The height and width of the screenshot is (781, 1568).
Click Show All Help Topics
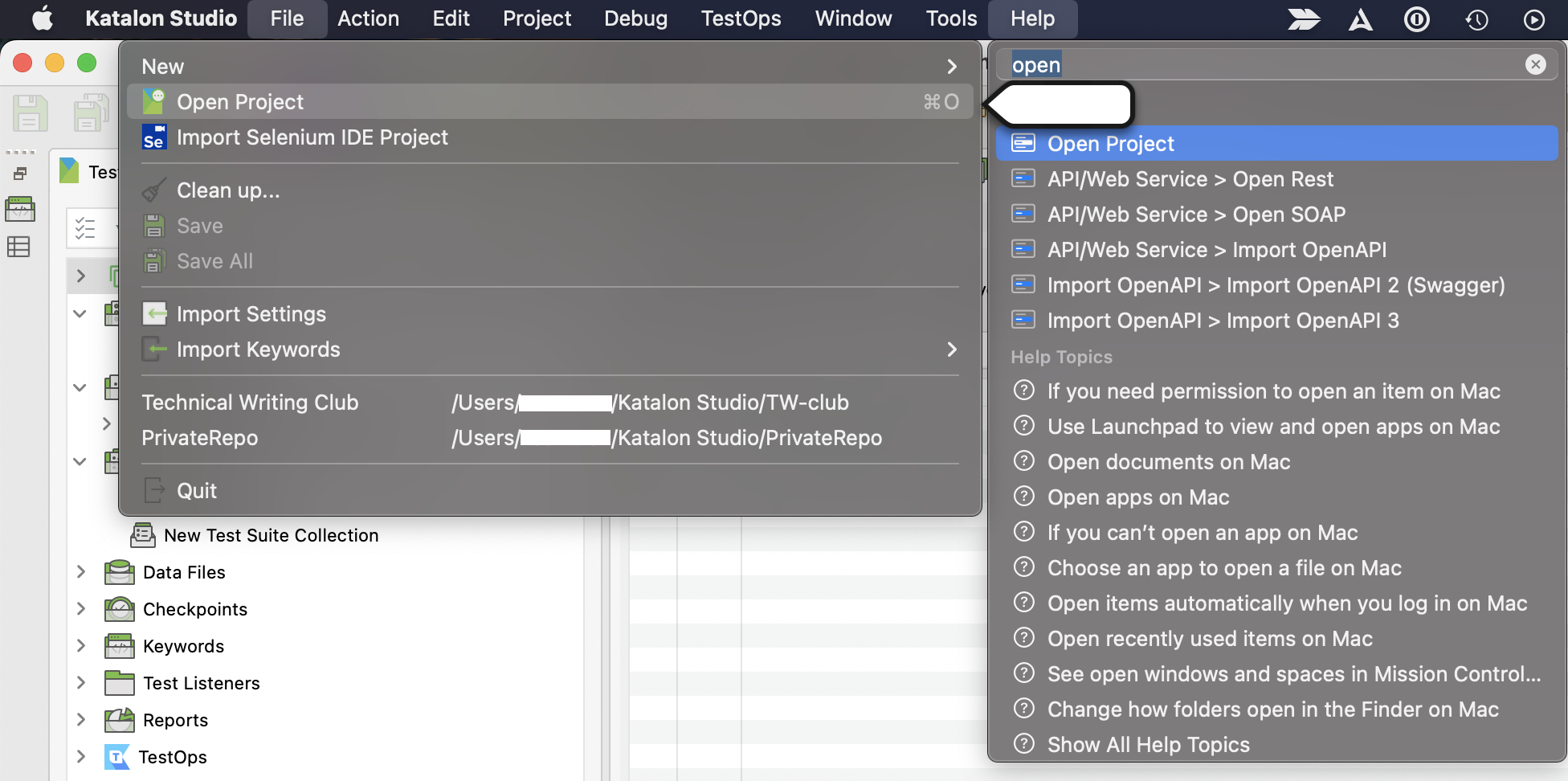coord(1148,745)
